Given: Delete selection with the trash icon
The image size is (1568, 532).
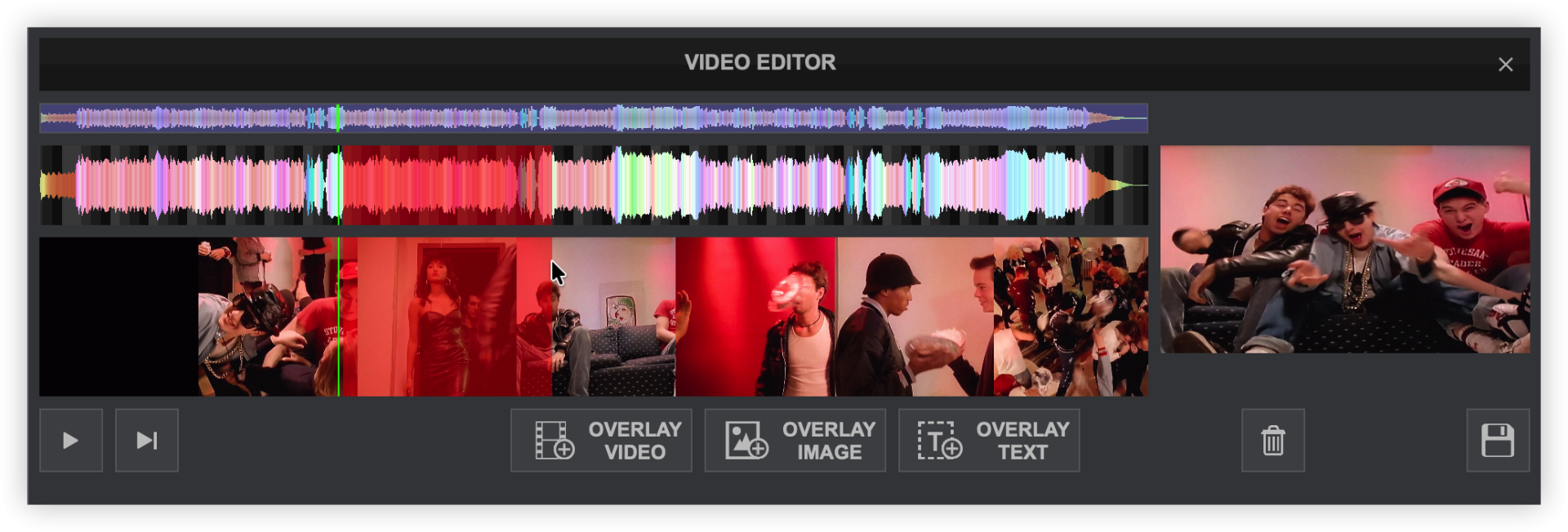Looking at the screenshot, I should (x=1272, y=441).
